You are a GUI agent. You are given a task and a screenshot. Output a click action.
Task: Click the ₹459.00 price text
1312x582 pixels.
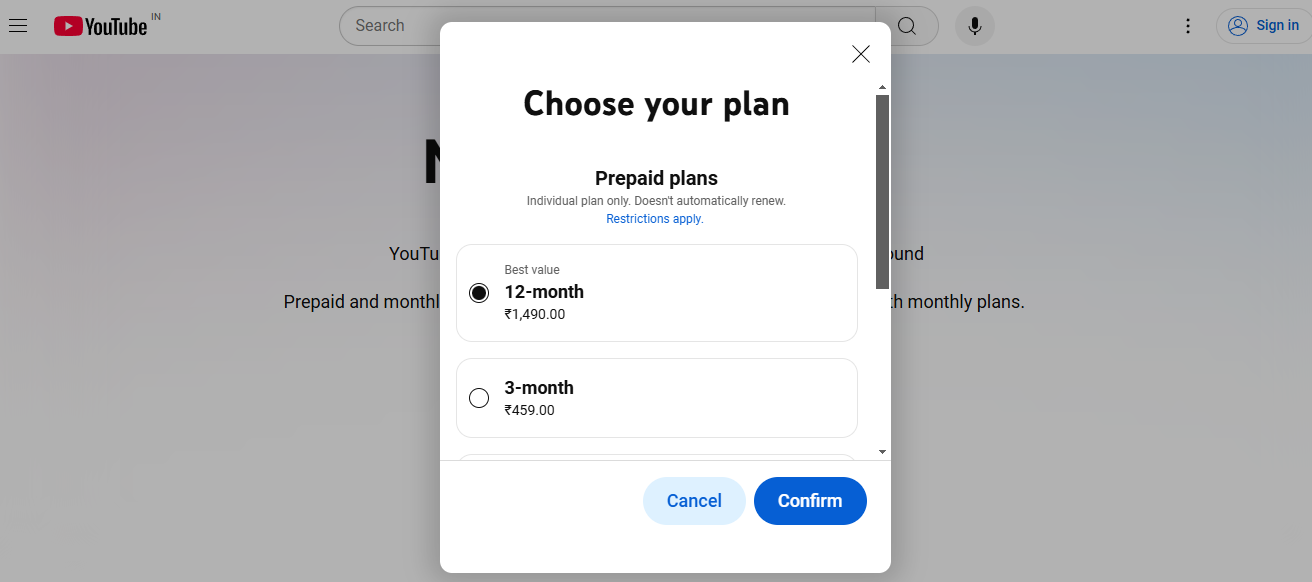pyautogui.click(x=529, y=410)
